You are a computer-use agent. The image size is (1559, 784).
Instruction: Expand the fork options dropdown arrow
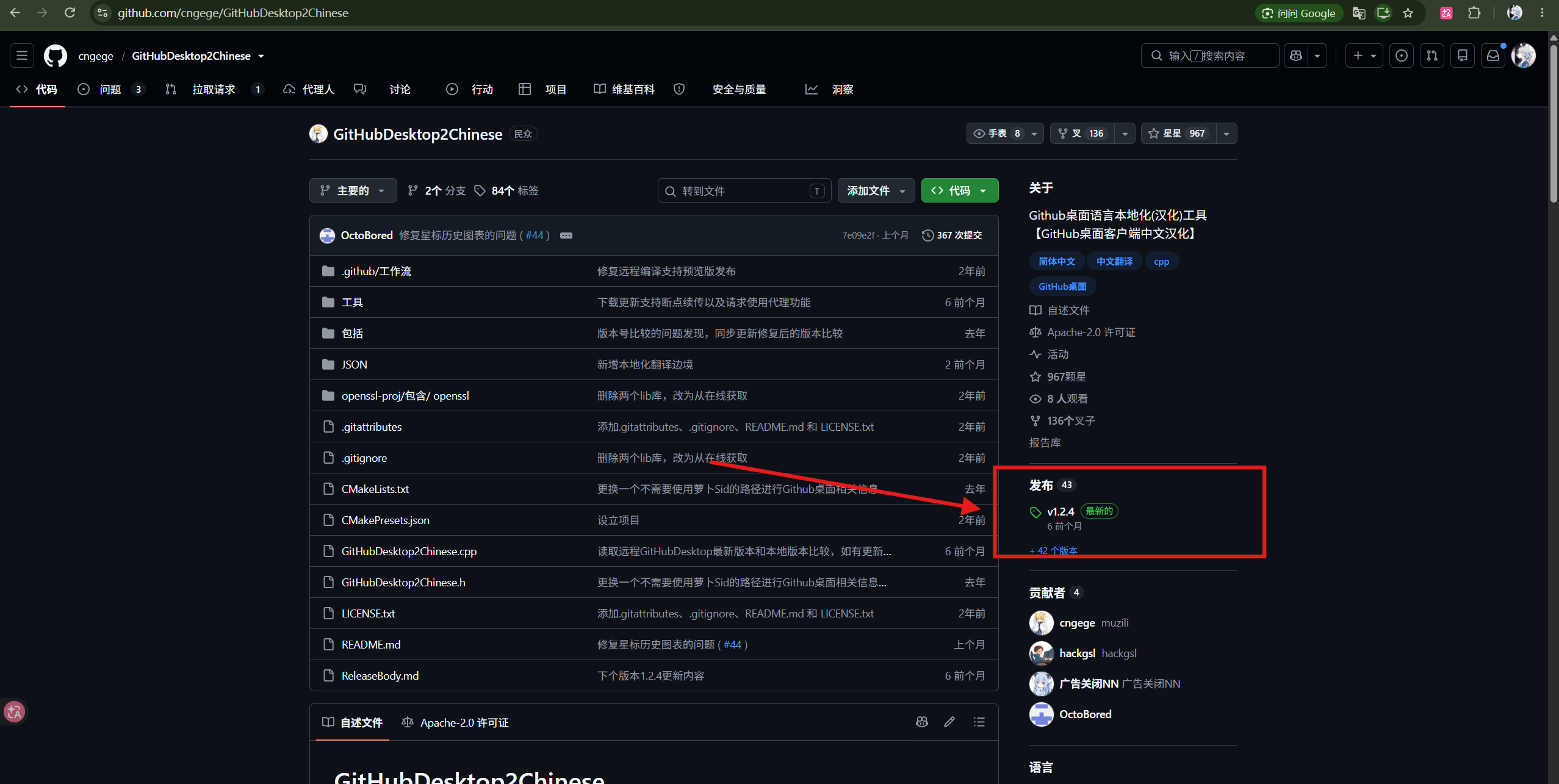1125,134
